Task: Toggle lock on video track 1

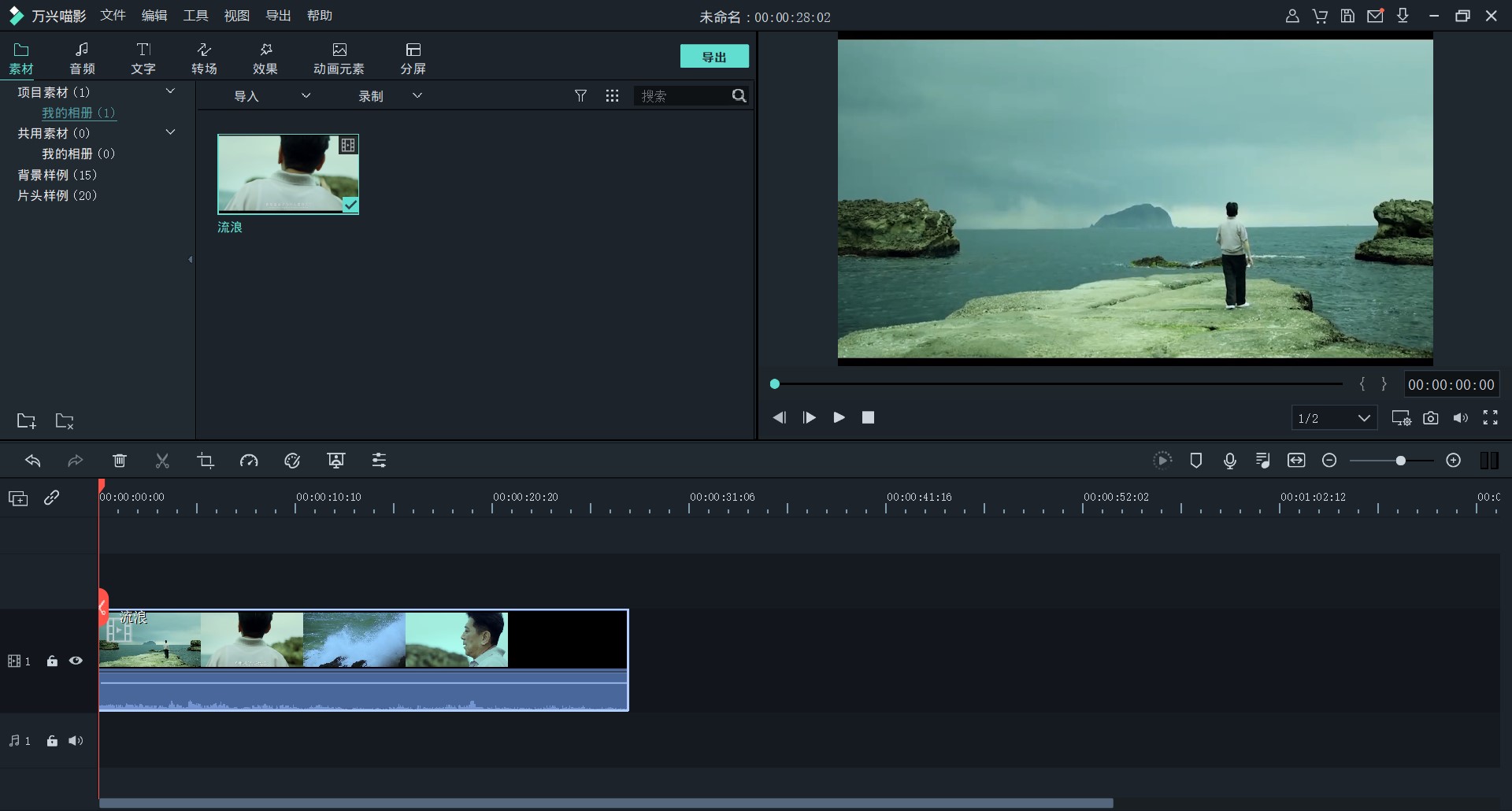Action: coord(52,661)
